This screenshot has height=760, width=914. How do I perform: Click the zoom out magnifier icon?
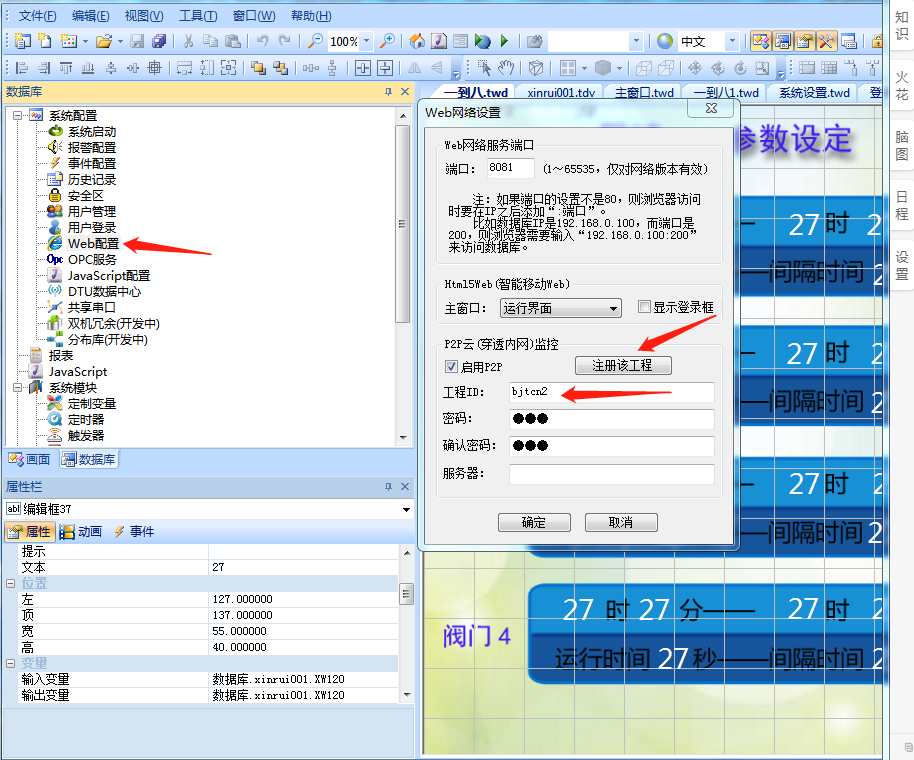click(x=314, y=41)
